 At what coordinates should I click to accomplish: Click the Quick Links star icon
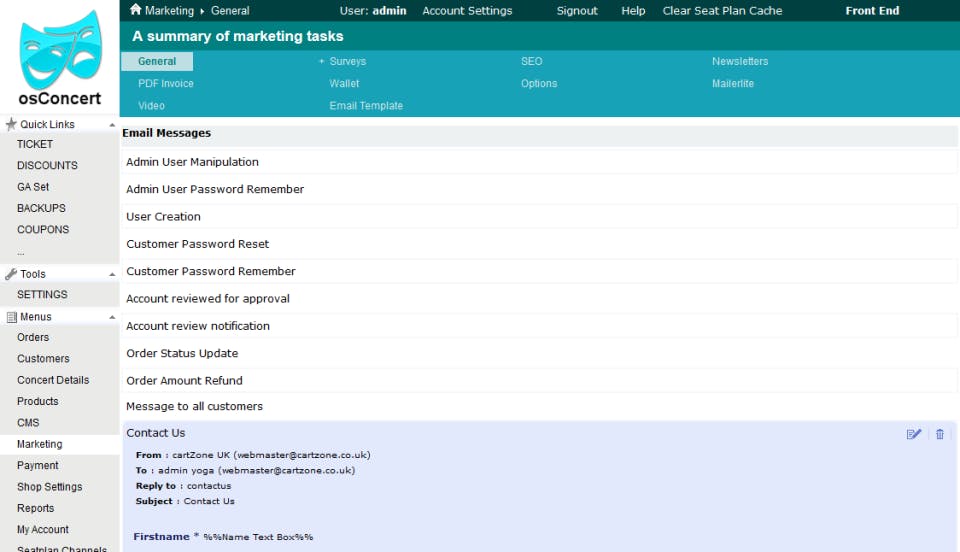pyautogui.click(x=10, y=124)
